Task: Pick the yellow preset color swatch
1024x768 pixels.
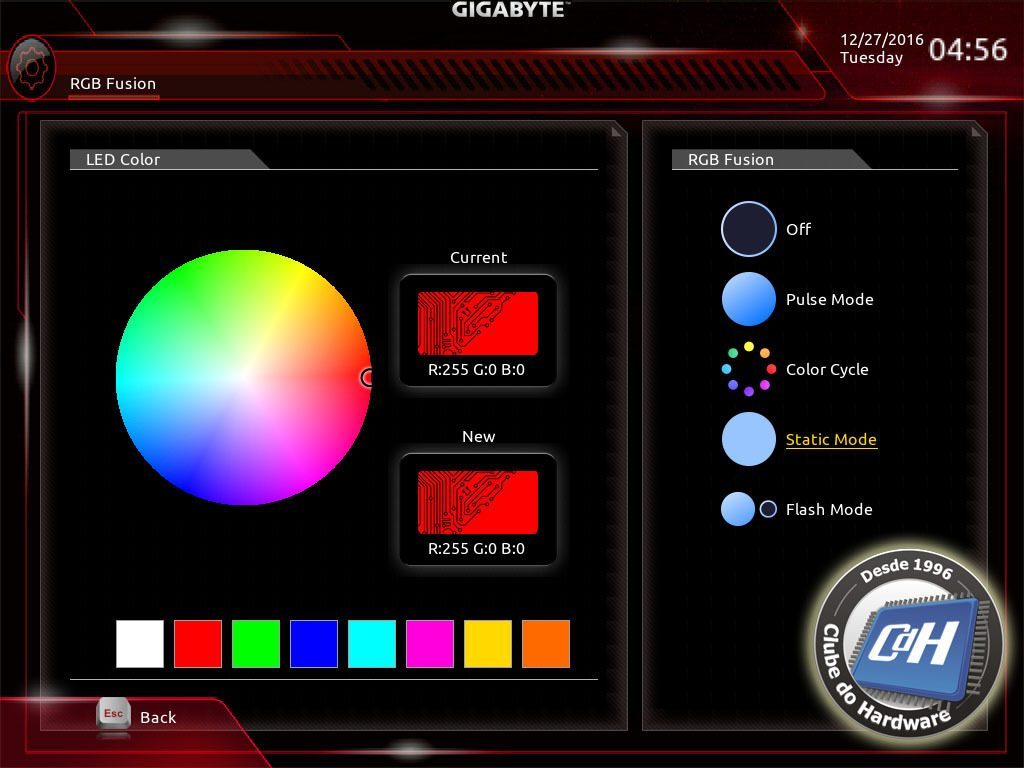Action: point(488,644)
